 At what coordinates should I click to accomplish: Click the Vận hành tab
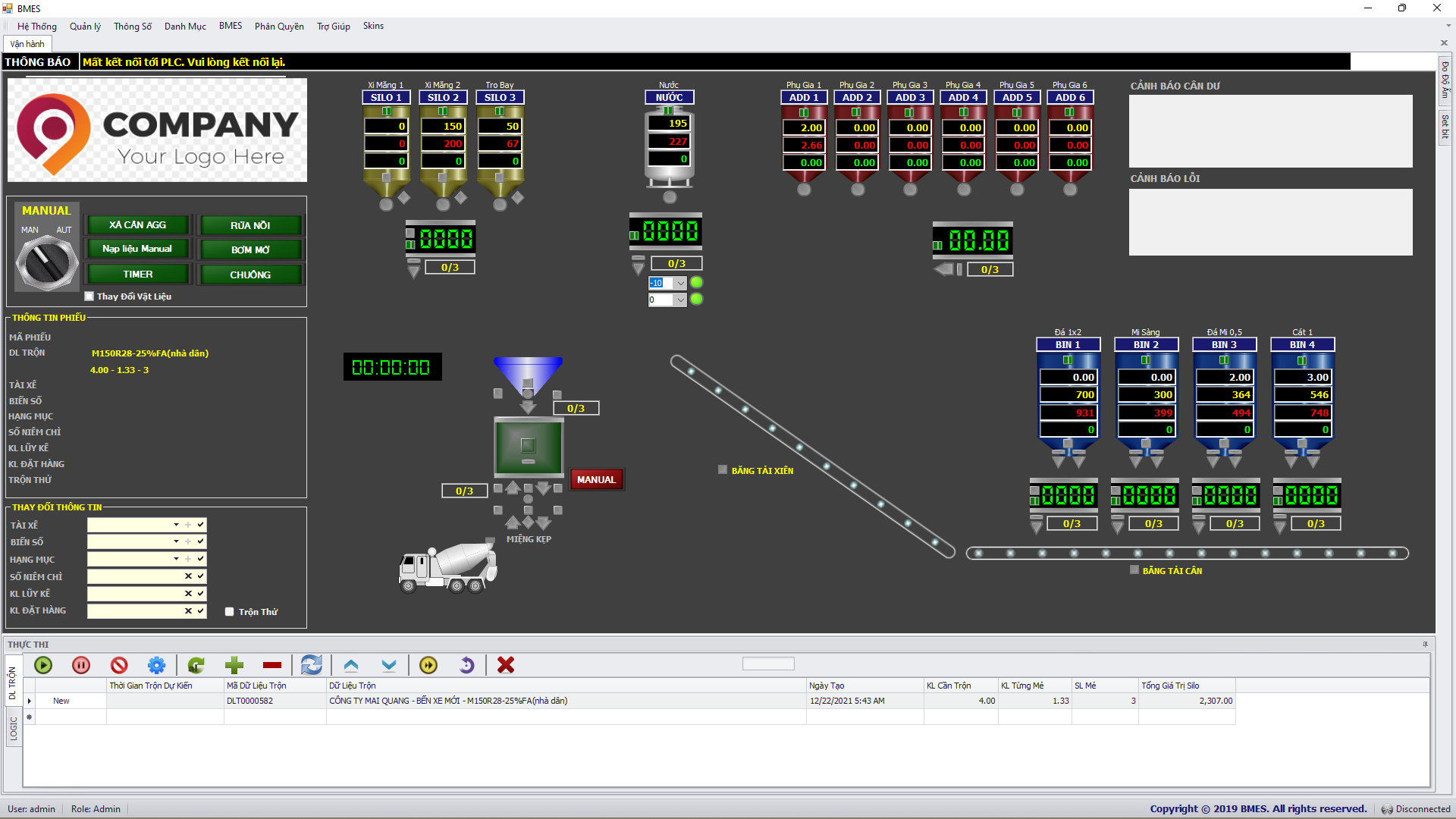(27, 44)
